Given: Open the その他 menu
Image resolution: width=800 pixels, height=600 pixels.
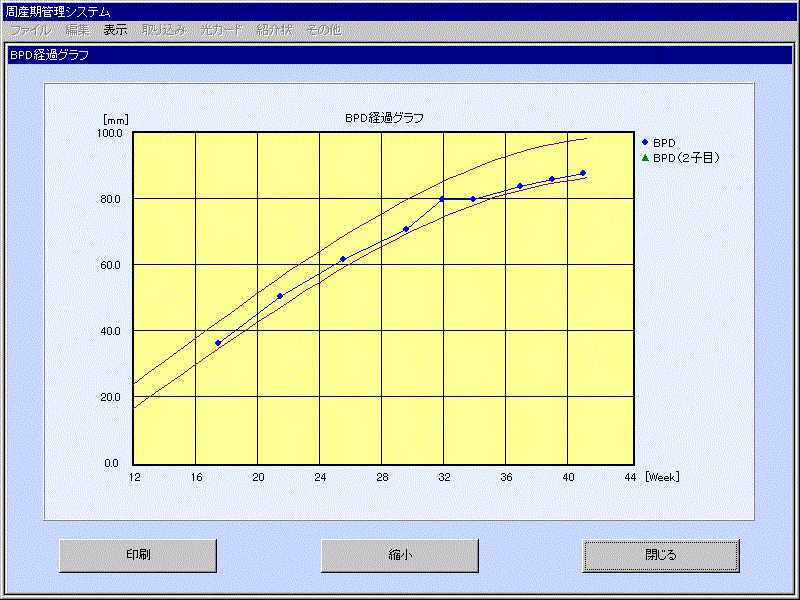Looking at the screenshot, I should [324, 30].
